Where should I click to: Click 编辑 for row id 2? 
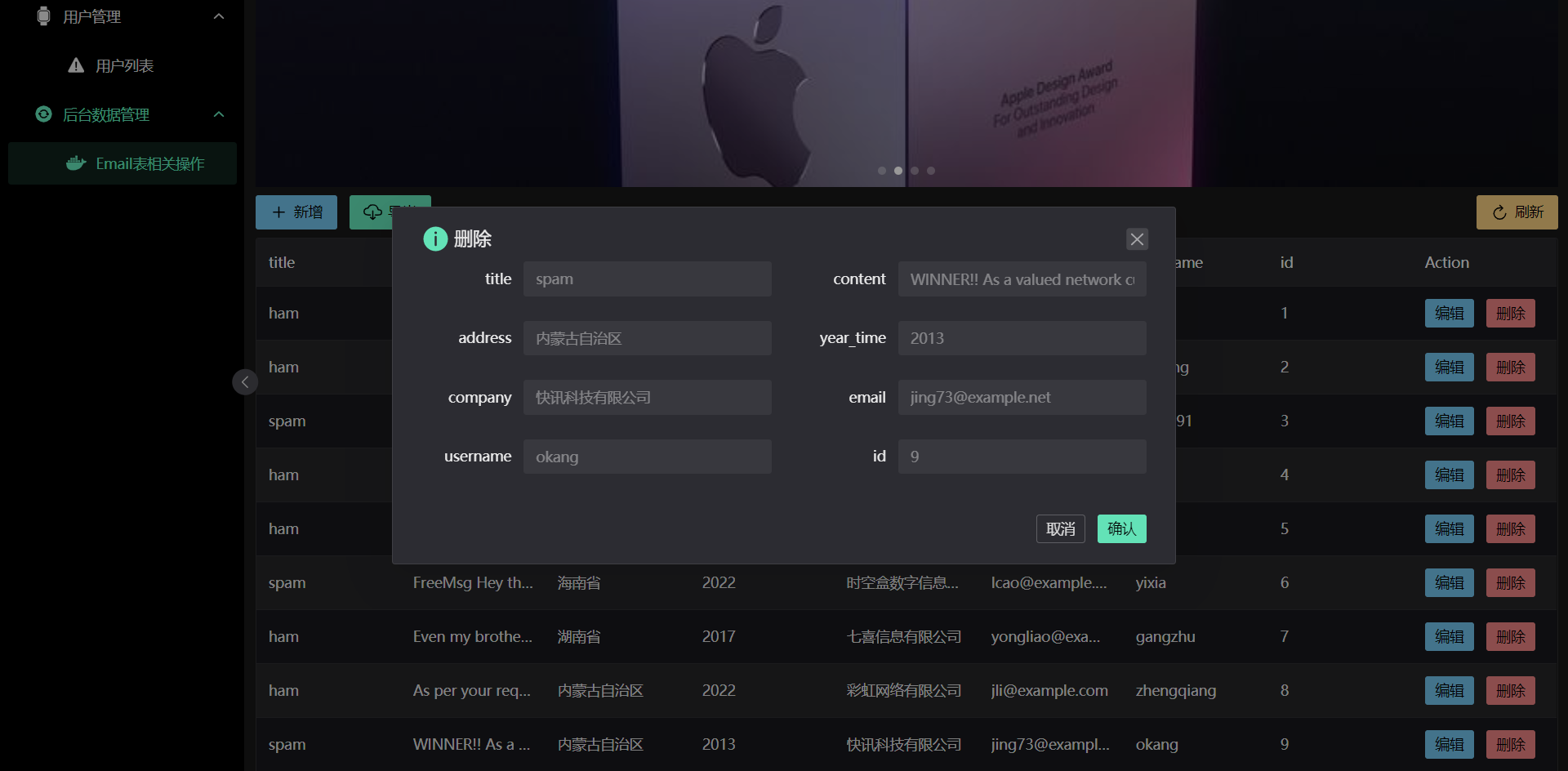tap(1450, 368)
